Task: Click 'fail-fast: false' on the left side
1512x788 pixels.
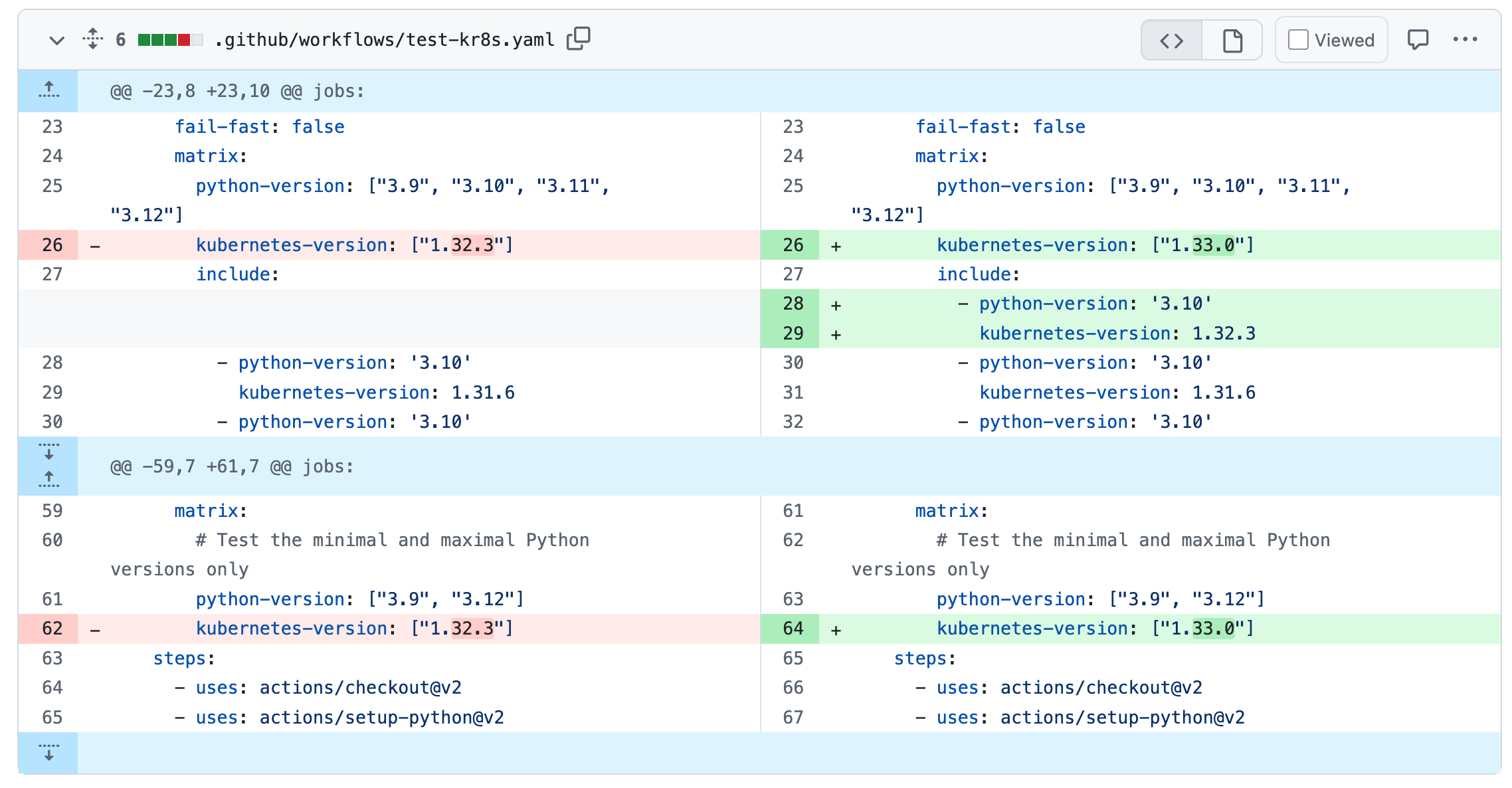Action: [260, 127]
